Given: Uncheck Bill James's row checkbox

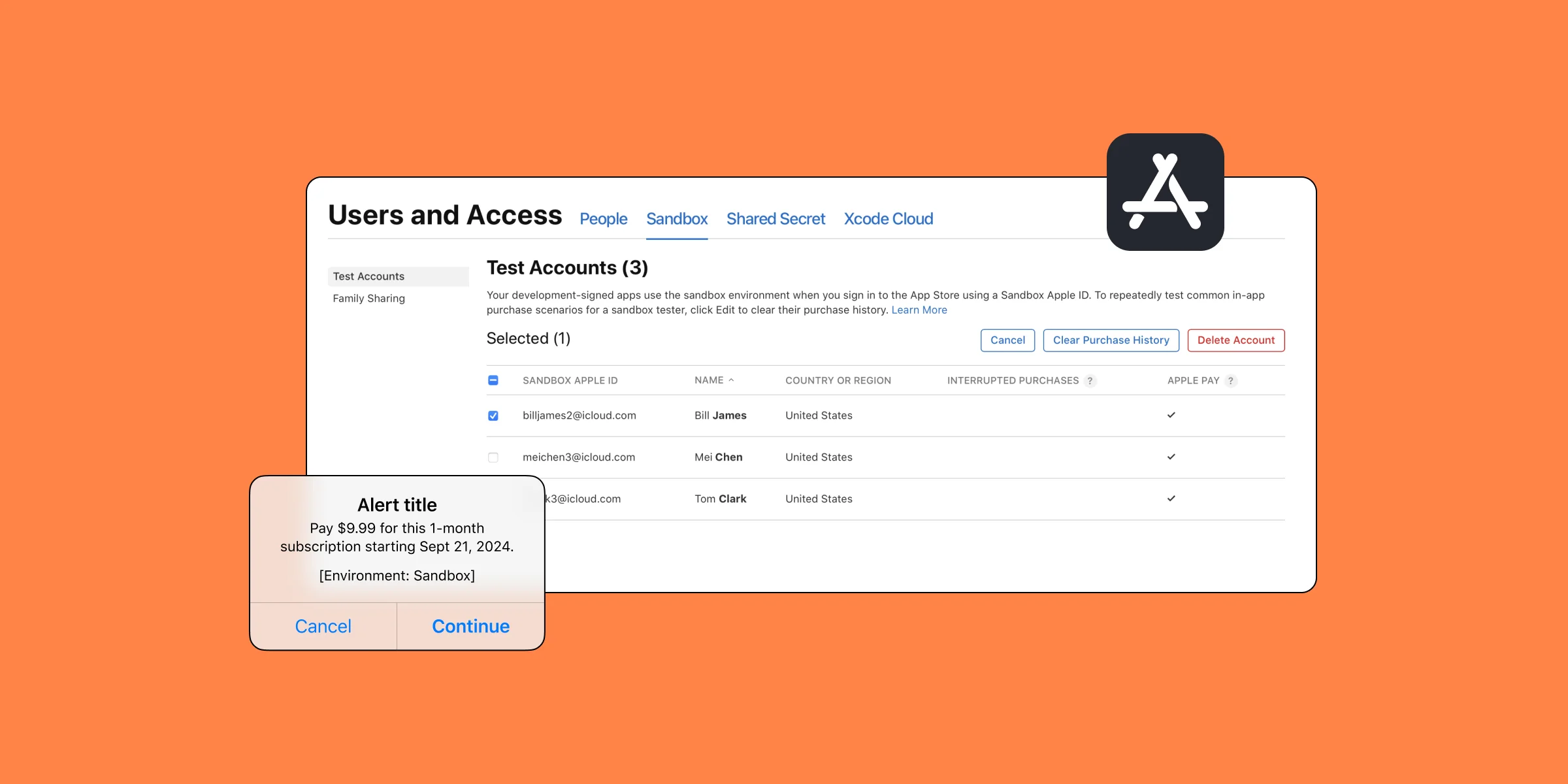Looking at the screenshot, I should [x=493, y=415].
